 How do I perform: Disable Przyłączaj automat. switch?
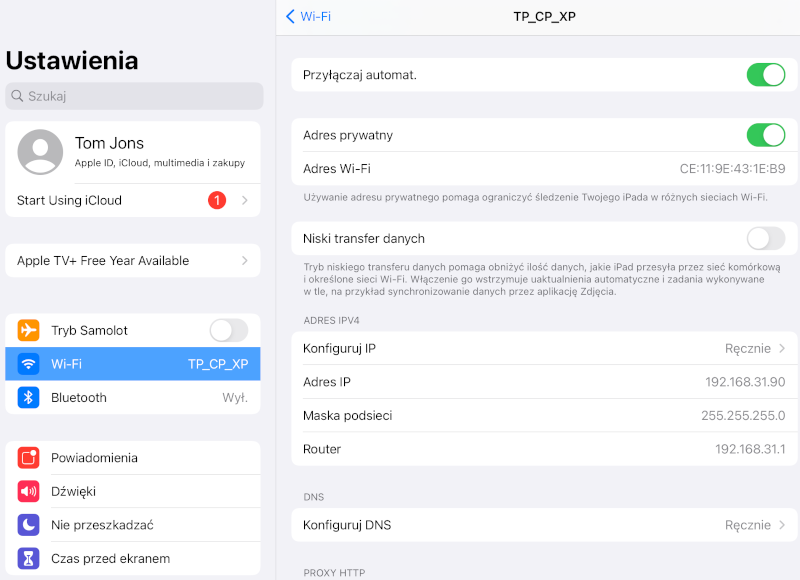[x=766, y=74]
